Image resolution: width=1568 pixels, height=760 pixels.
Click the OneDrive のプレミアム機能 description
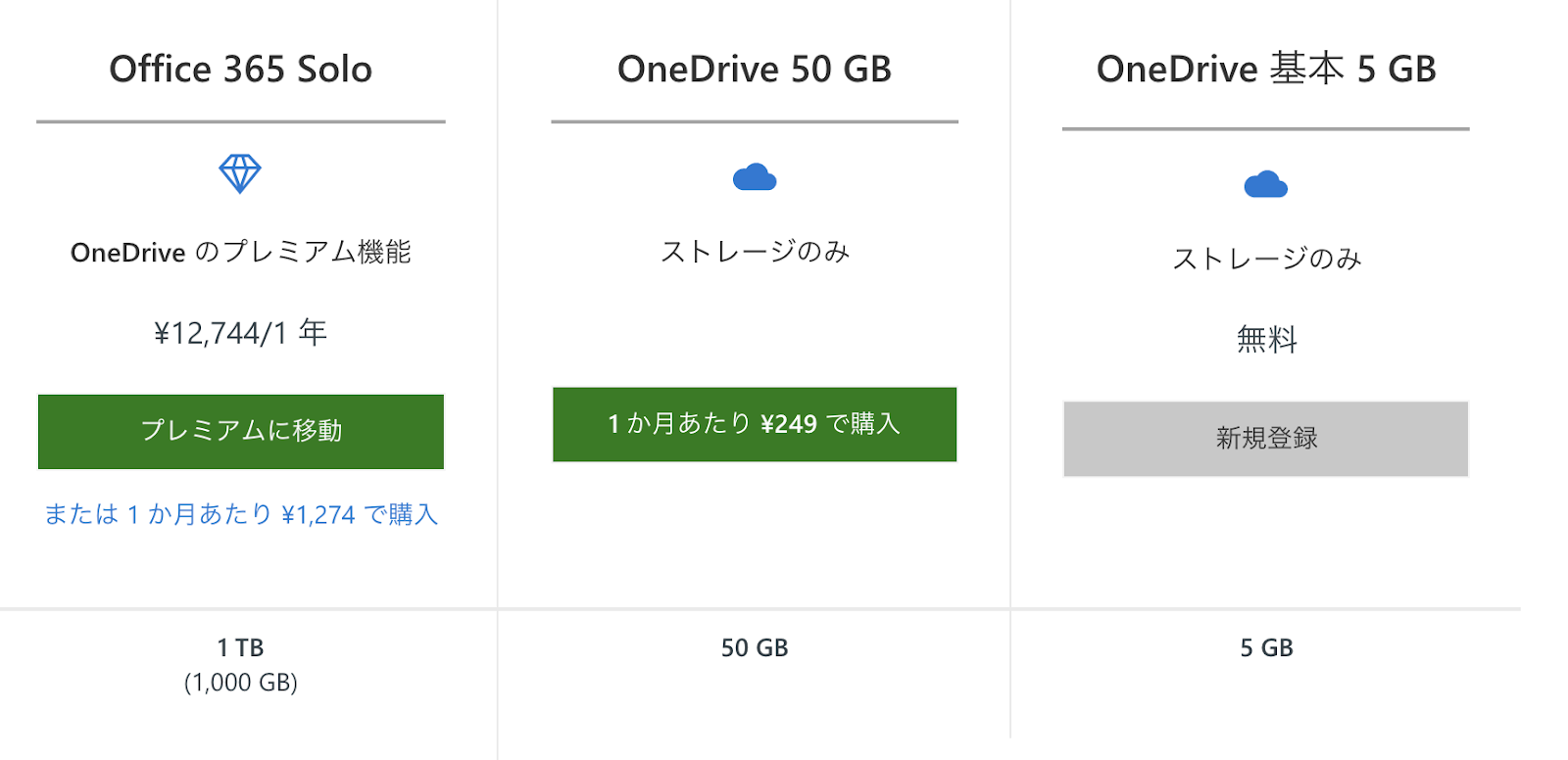pyautogui.click(x=241, y=253)
